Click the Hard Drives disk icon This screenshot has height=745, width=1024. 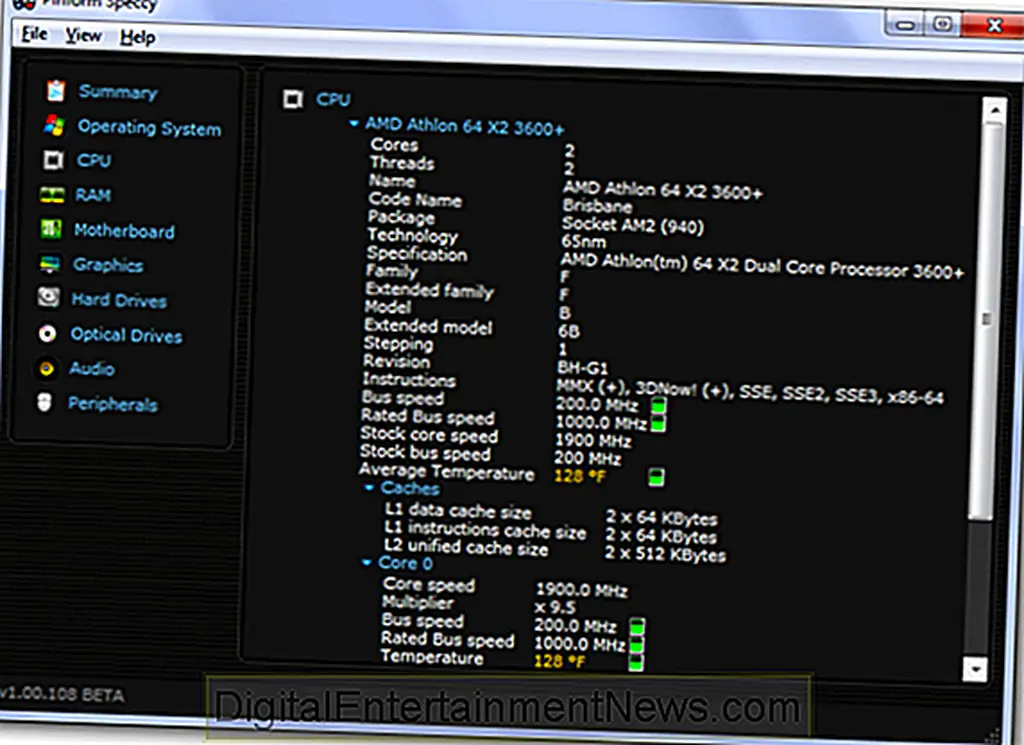48,298
